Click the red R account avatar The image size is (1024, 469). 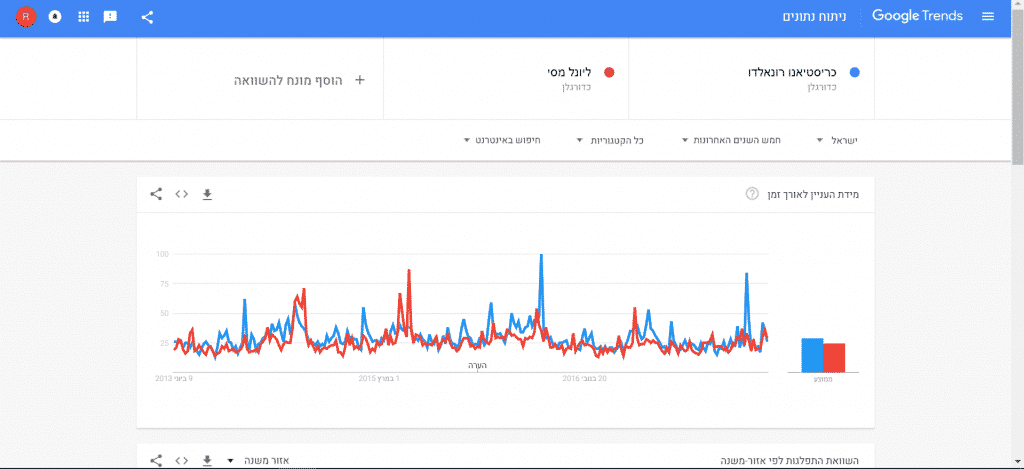coord(26,17)
